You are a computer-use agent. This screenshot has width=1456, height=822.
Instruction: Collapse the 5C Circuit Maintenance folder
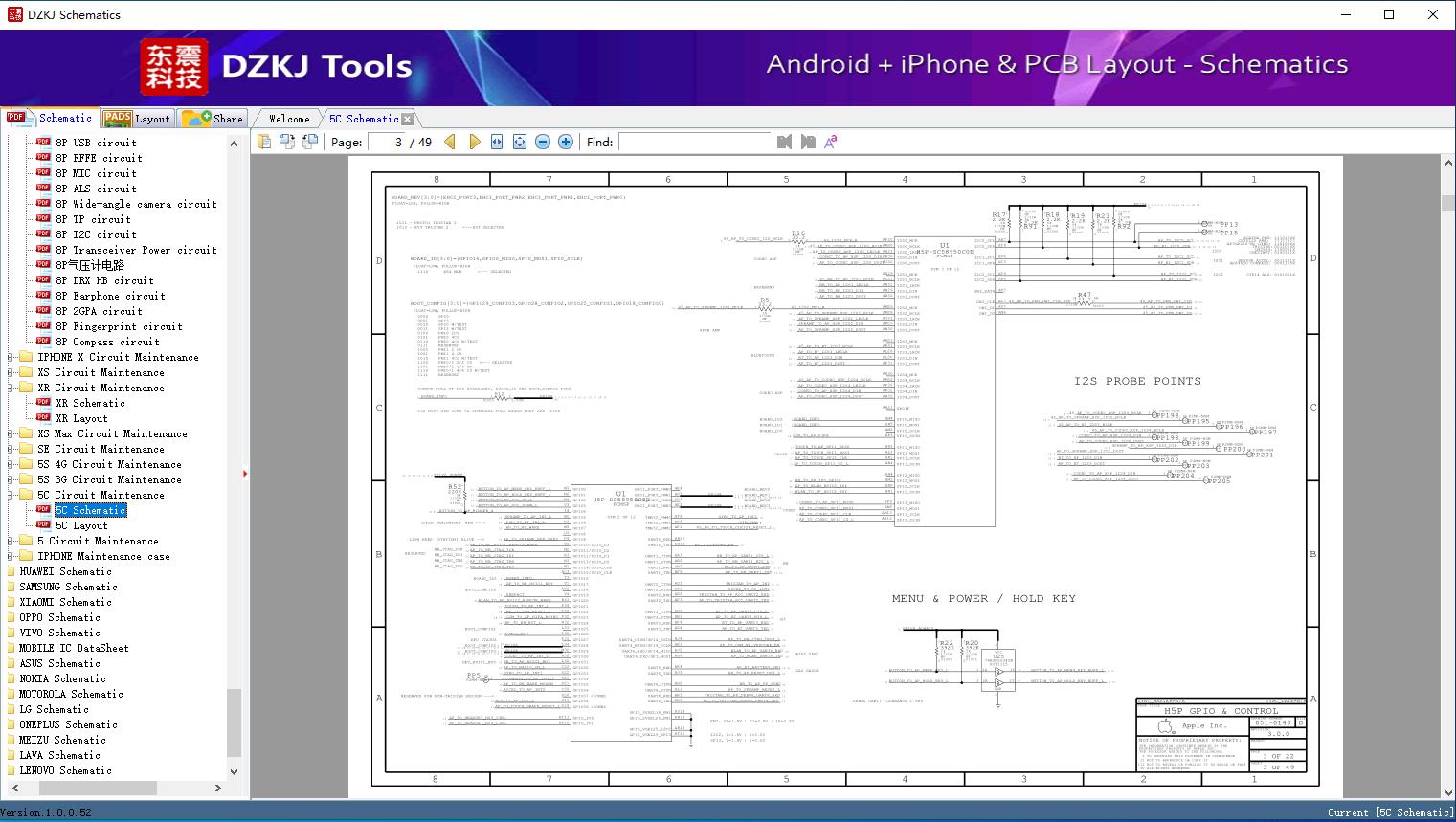[11, 495]
